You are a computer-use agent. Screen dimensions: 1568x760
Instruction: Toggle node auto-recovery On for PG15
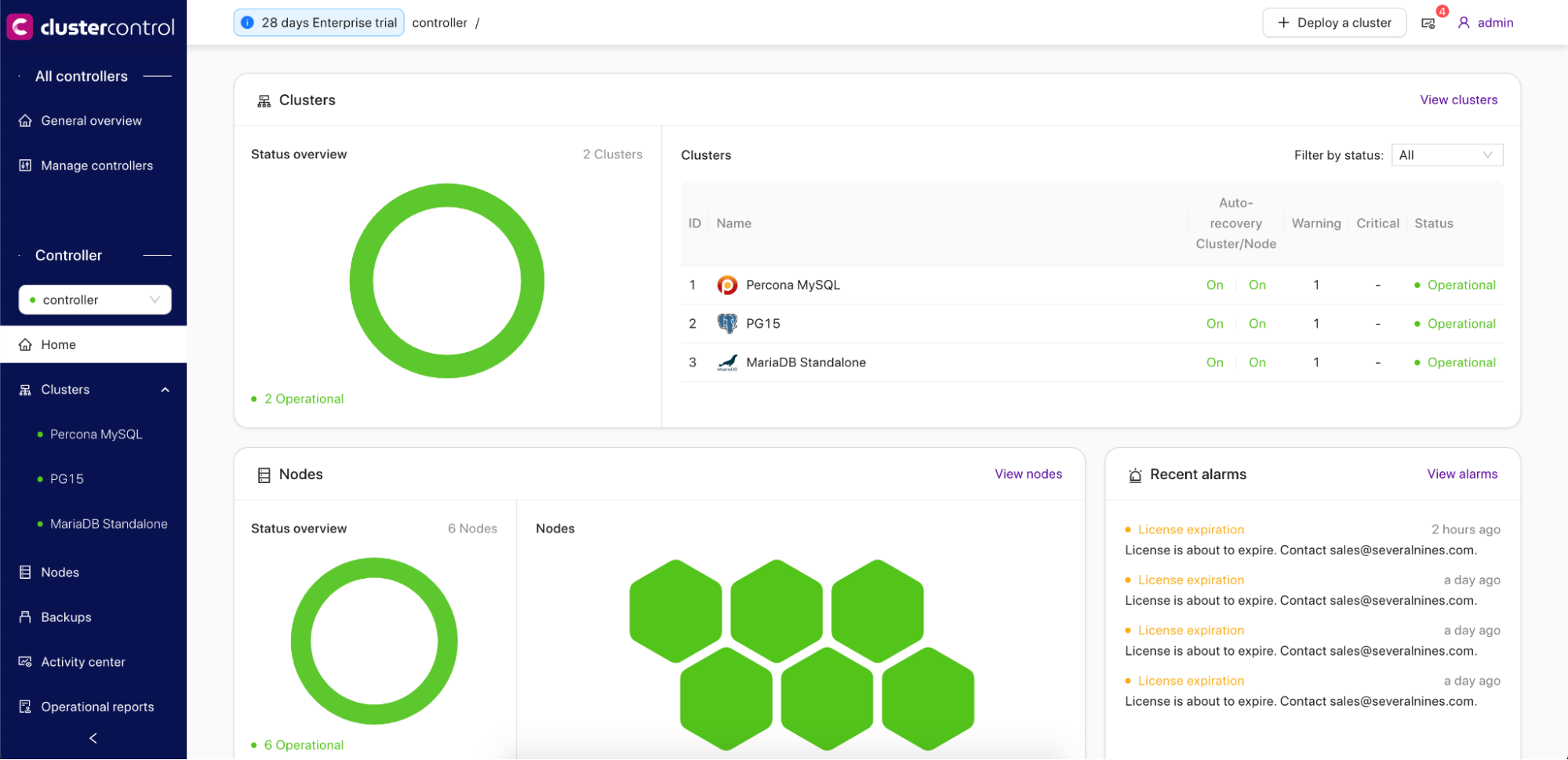[x=1257, y=324]
